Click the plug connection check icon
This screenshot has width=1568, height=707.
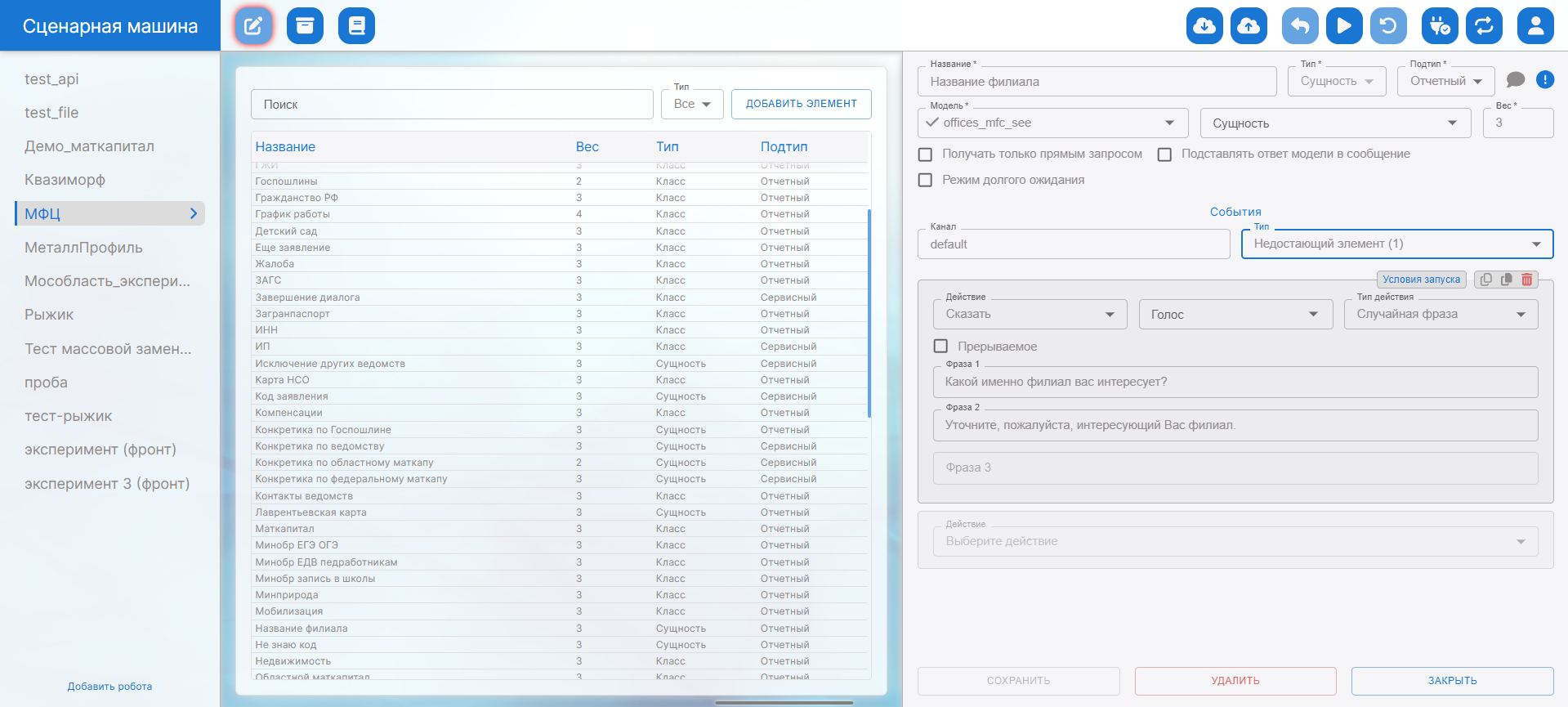pyautogui.click(x=1439, y=26)
